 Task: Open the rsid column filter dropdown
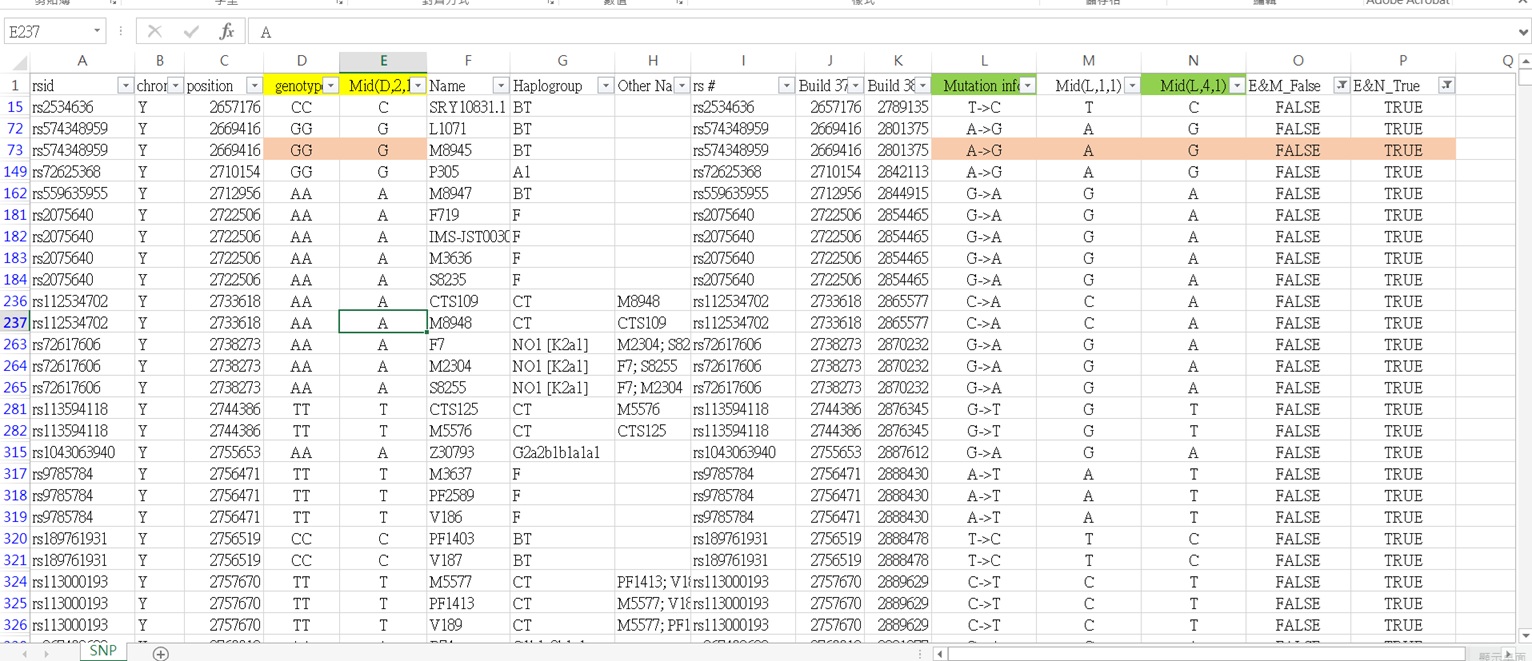125,86
